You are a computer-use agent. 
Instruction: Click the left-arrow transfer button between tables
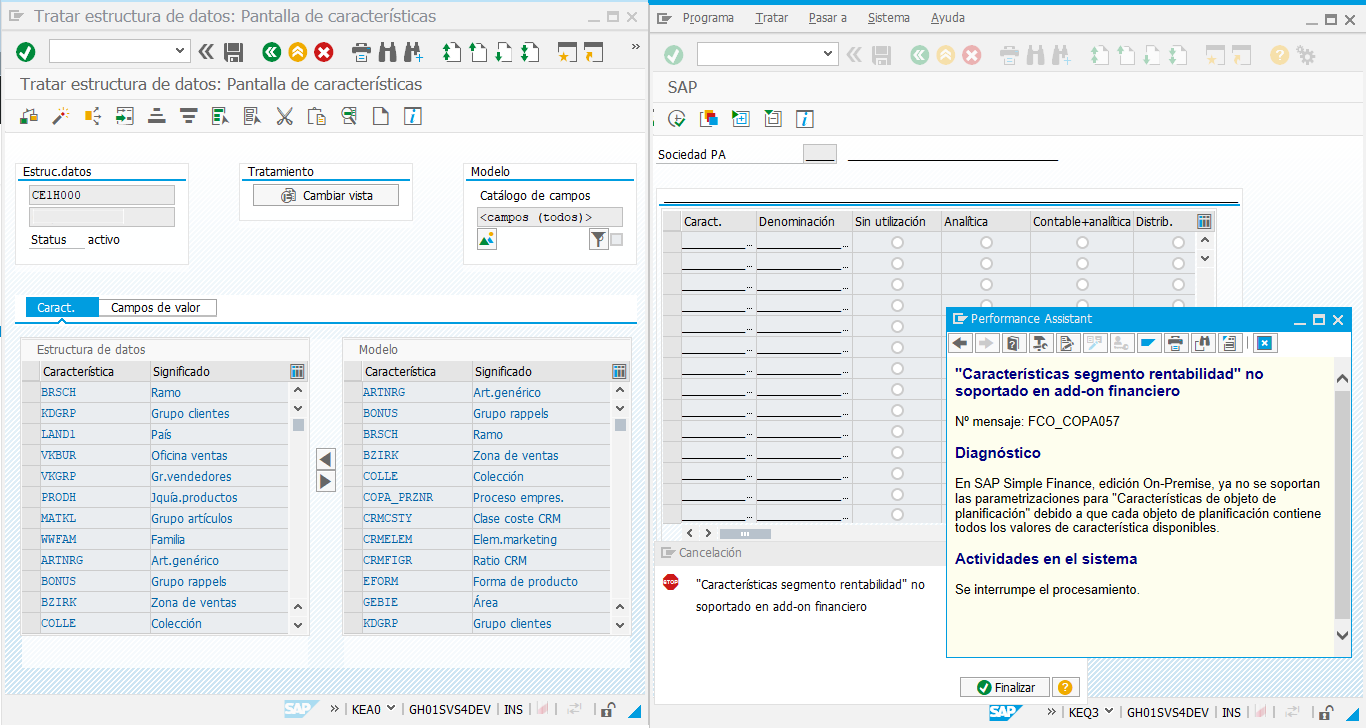click(x=325, y=459)
